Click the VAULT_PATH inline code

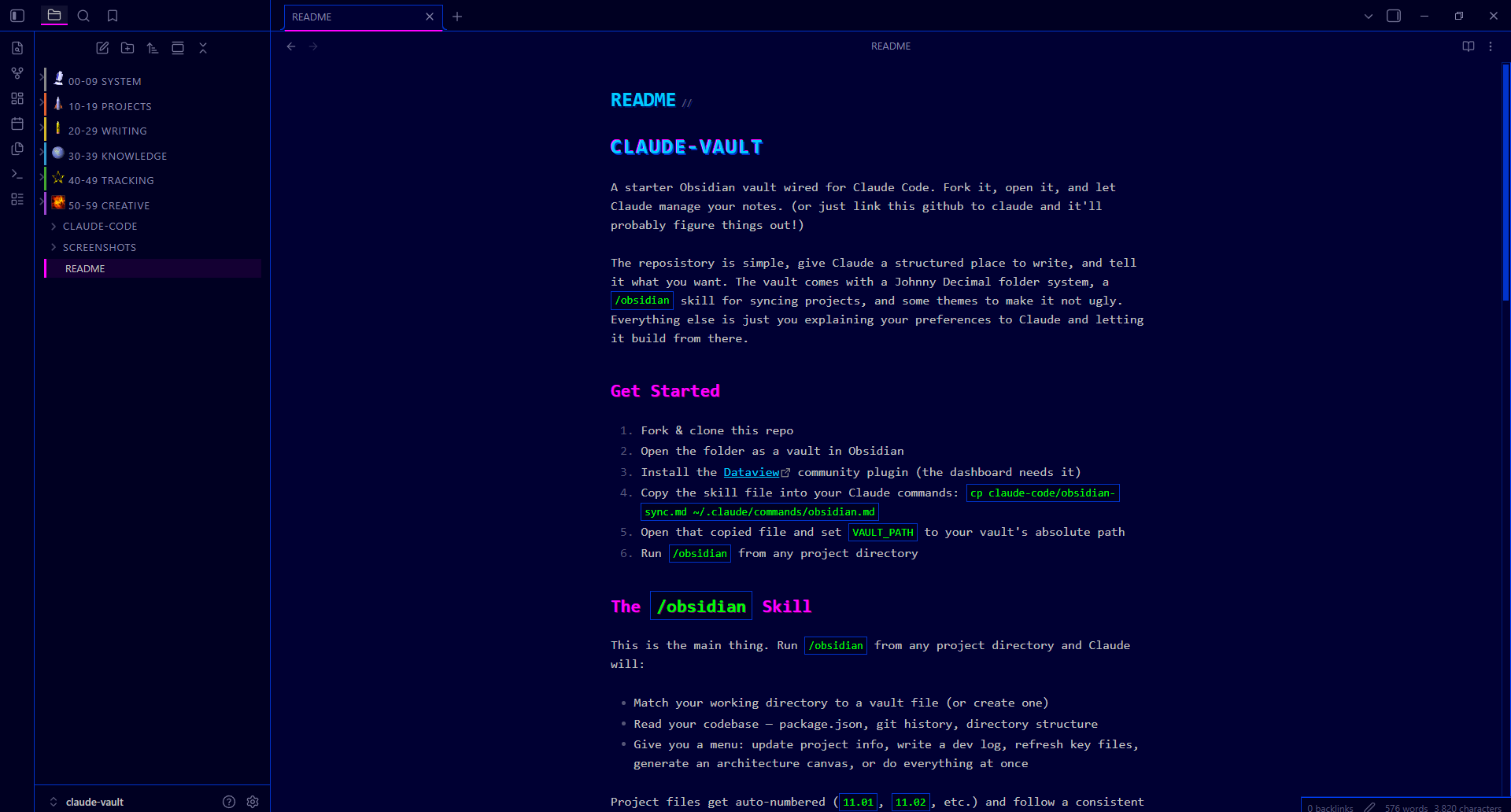click(882, 533)
